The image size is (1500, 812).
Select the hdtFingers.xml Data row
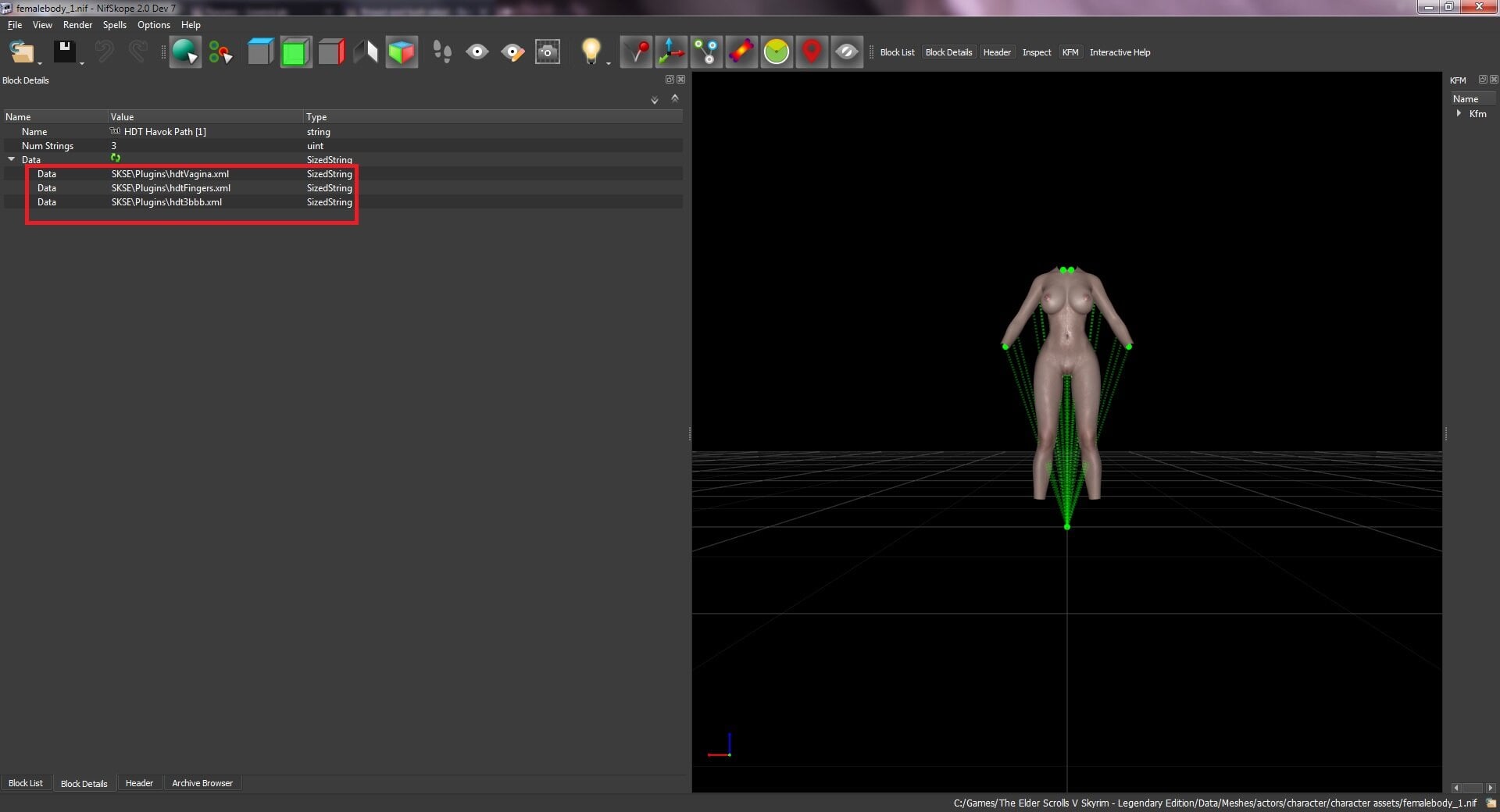coord(343,188)
